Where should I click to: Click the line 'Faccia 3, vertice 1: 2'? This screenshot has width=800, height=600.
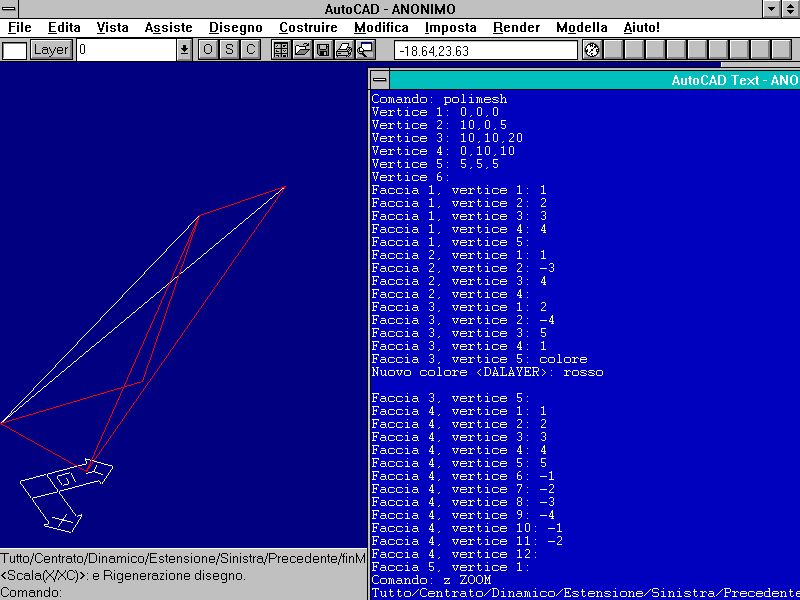pos(459,307)
